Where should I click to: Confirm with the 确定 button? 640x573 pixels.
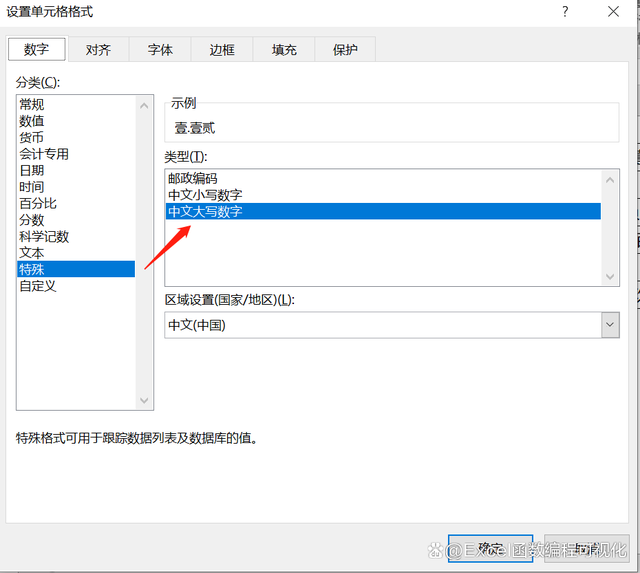[x=490, y=549]
